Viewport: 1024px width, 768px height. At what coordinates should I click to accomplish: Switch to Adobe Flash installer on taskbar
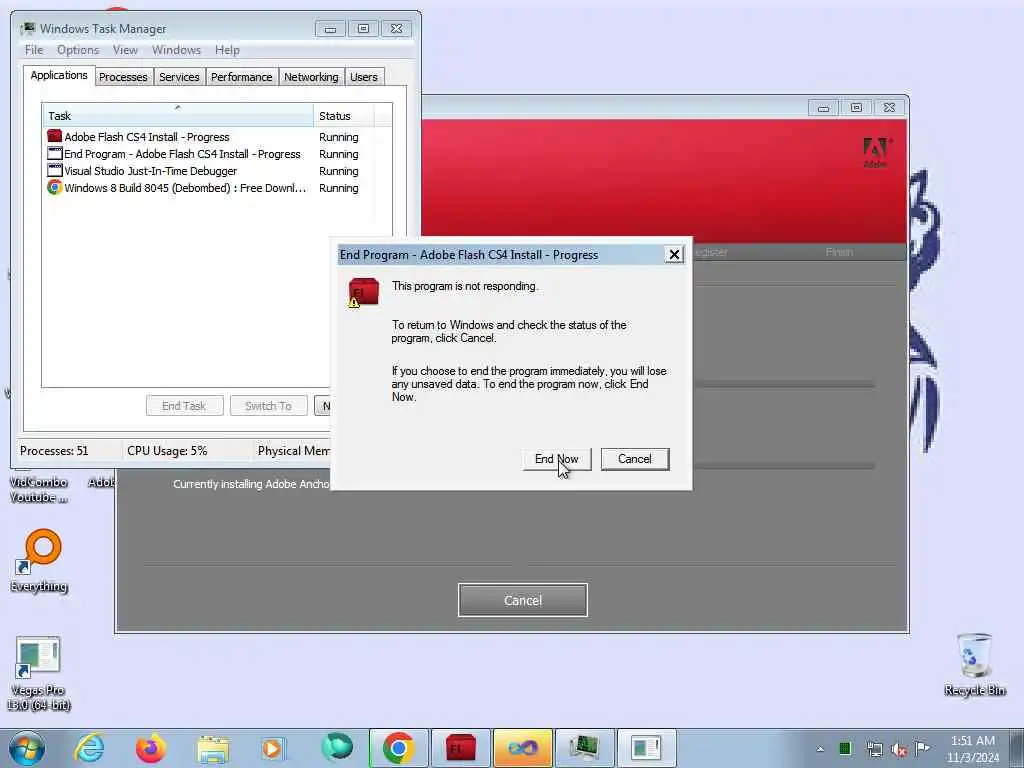pyautogui.click(x=460, y=748)
